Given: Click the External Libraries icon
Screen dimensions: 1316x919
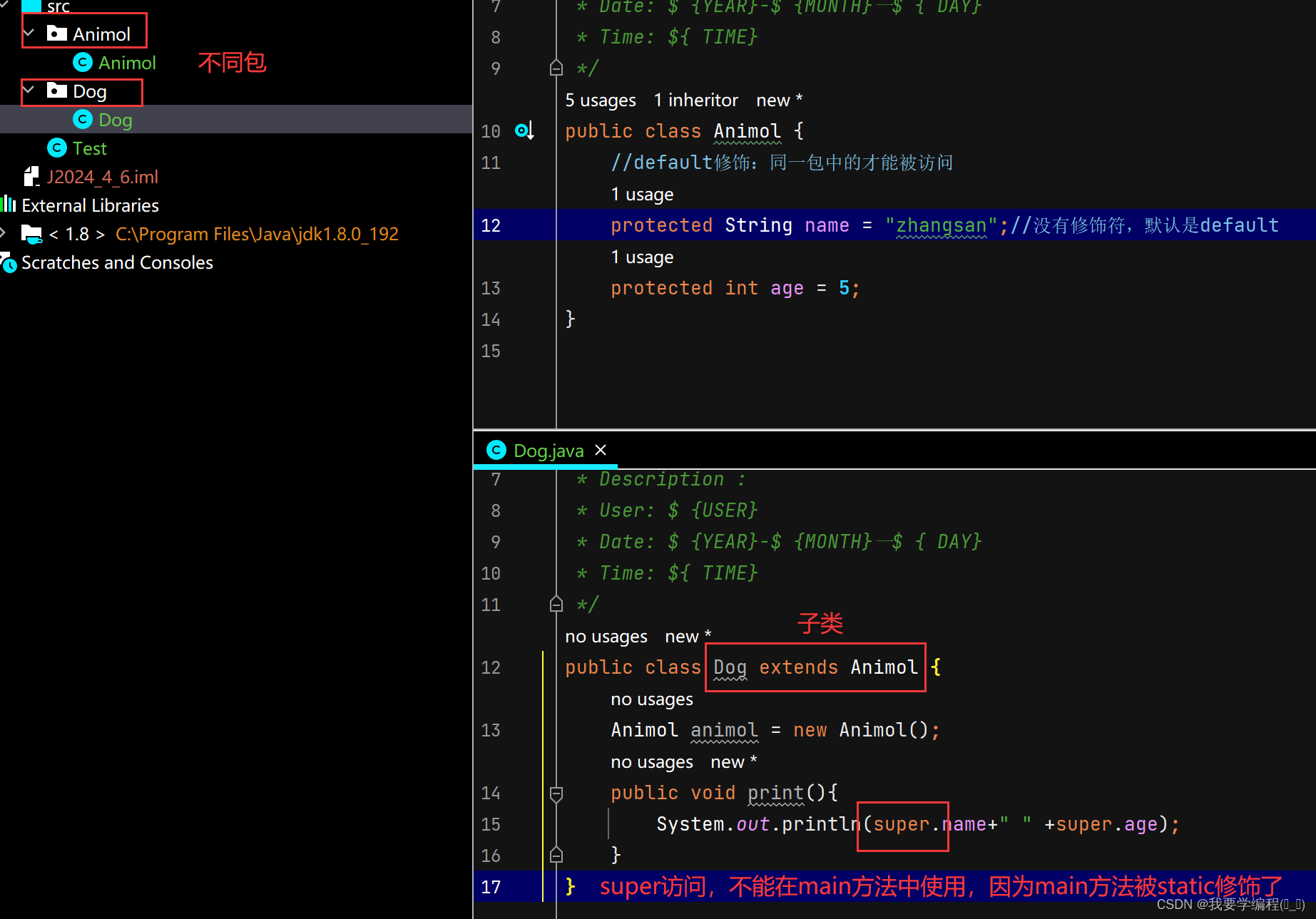Looking at the screenshot, I should coord(8,205).
